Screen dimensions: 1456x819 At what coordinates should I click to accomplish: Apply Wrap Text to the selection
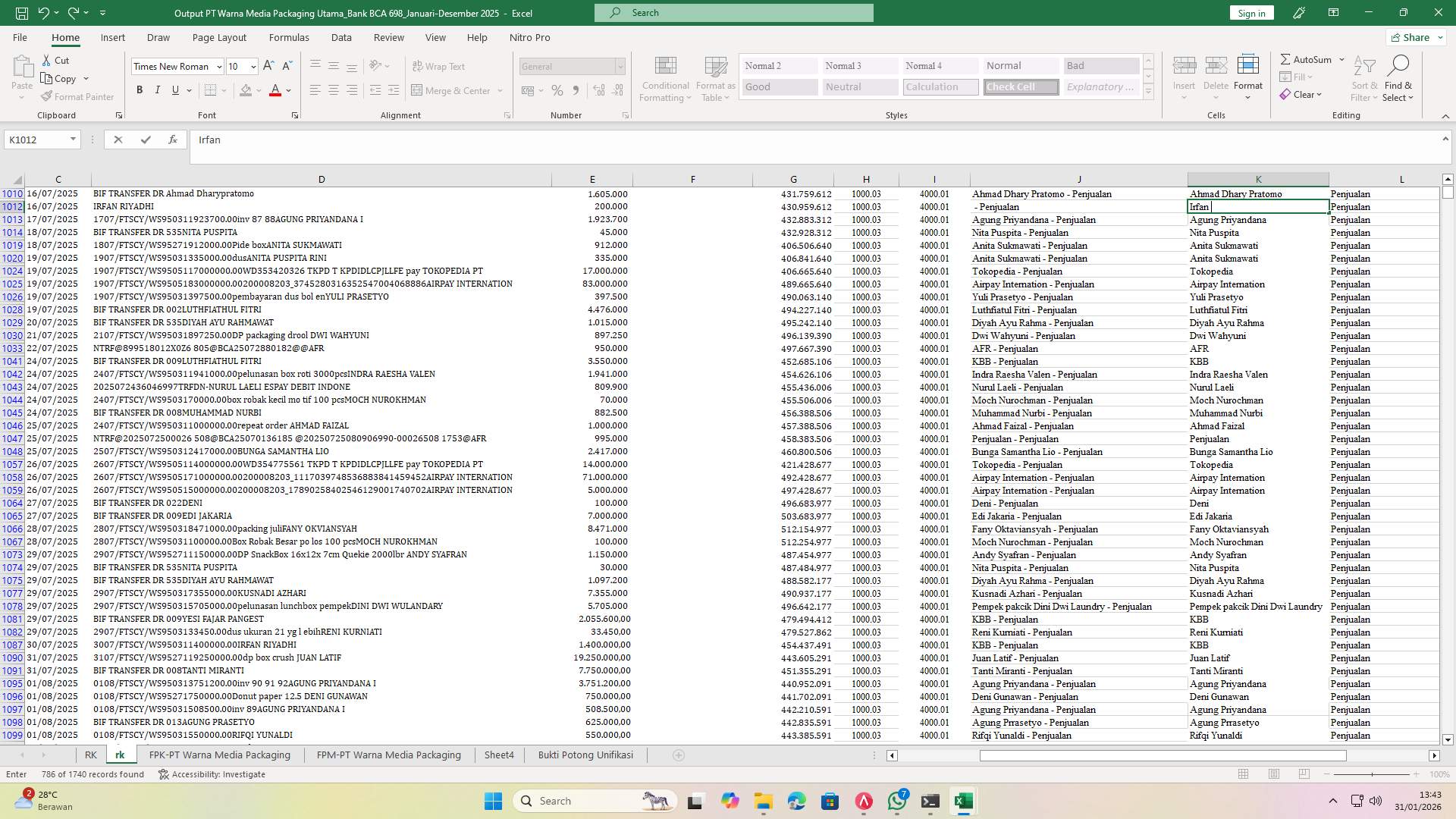coord(439,66)
